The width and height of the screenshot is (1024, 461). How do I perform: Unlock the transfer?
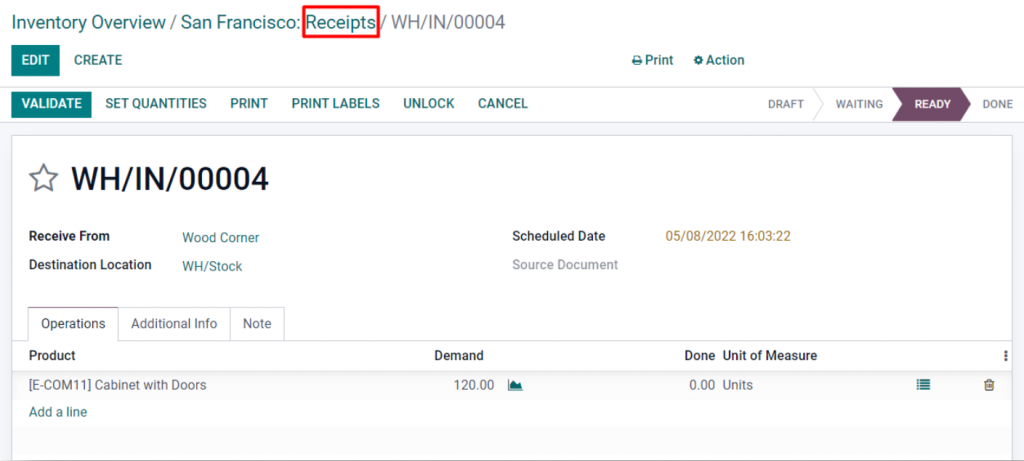(428, 104)
